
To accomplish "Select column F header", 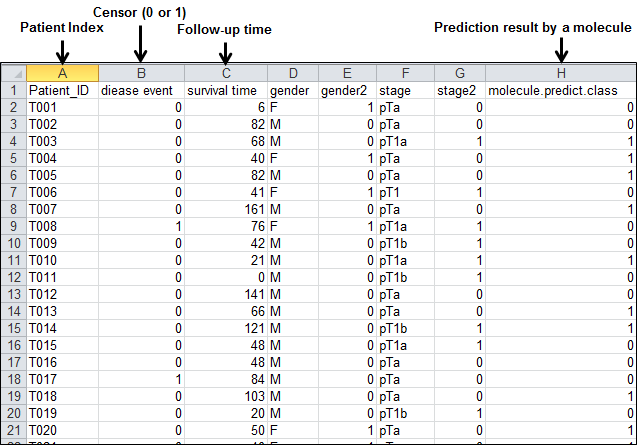I will tap(405, 73).
